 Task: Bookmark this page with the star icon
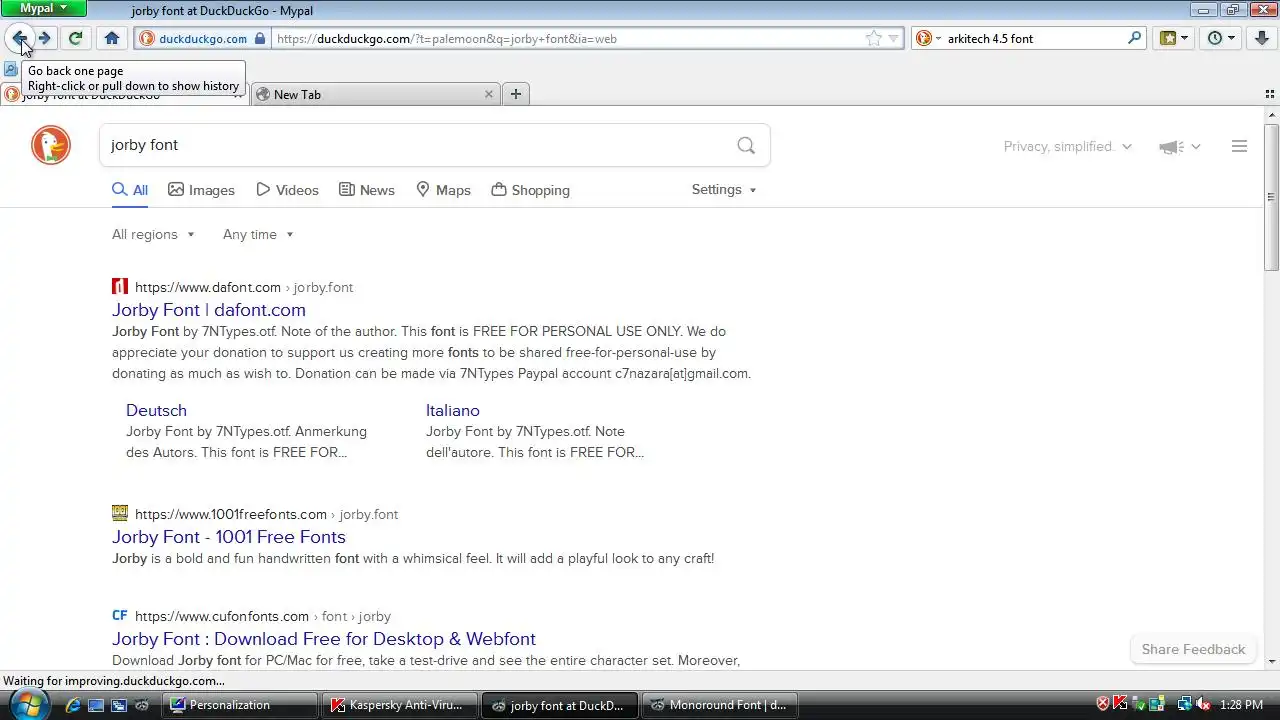(x=874, y=38)
